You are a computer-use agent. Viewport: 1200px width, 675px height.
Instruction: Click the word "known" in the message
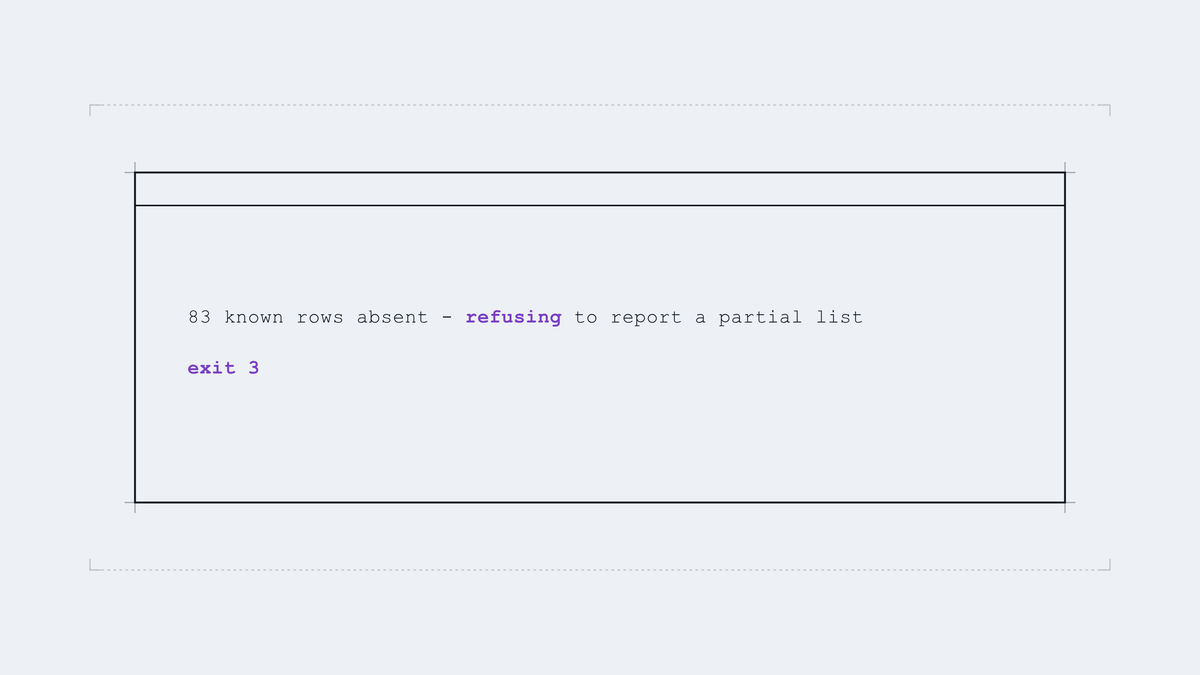point(254,318)
